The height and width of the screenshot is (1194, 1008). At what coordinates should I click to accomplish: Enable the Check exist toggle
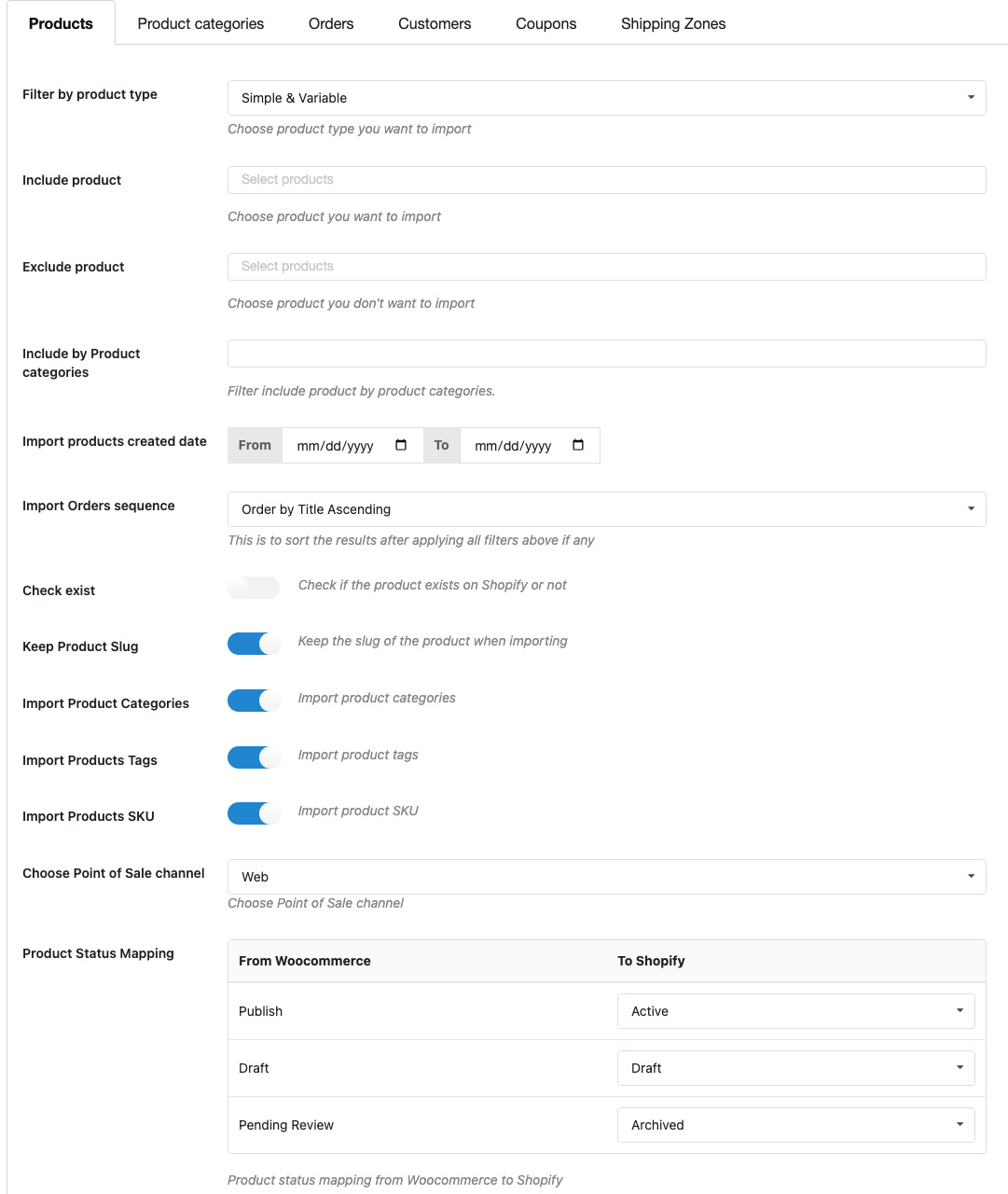254,587
